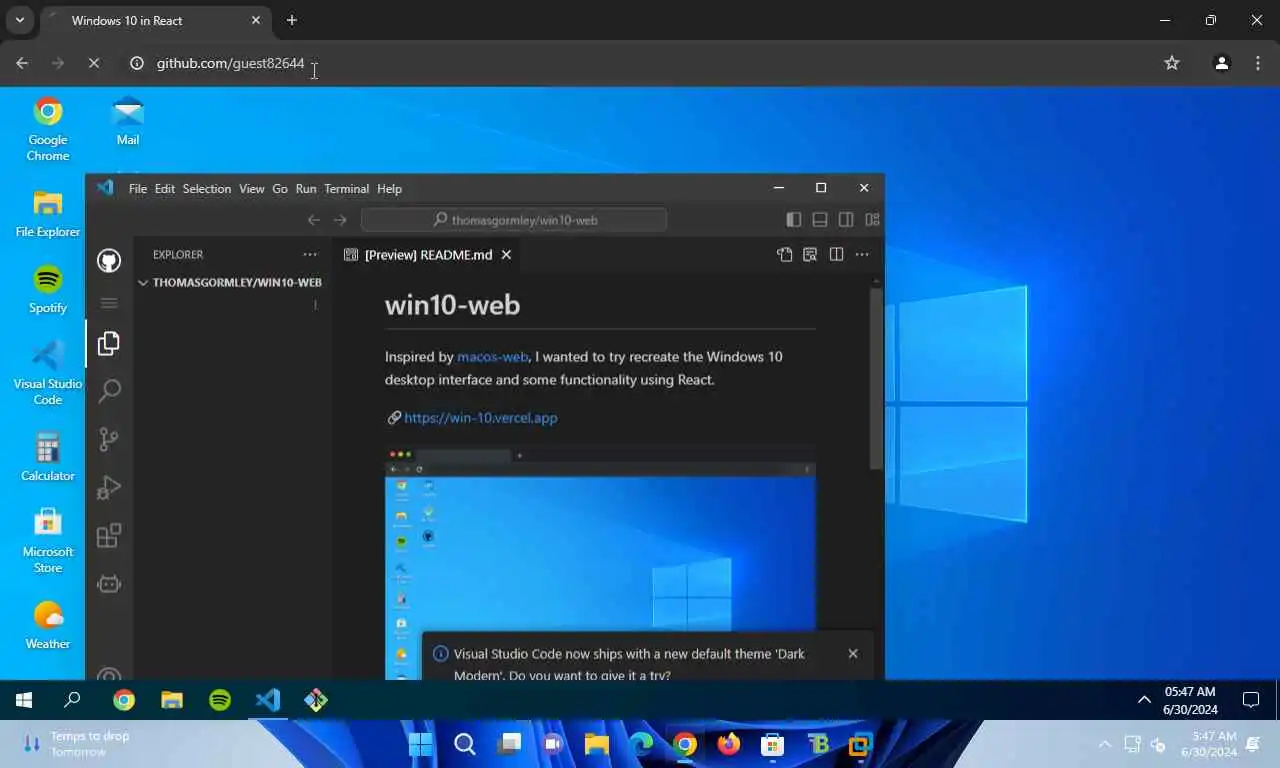Click the README preview vertical scrollbar
1280x768 pixels.
[876, 380]
